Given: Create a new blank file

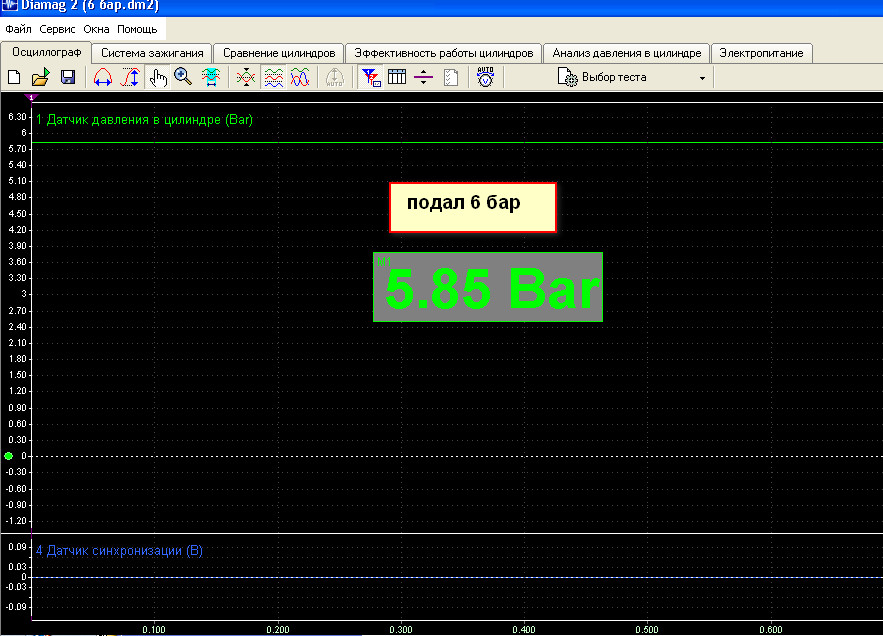Looking at the screenshot, I should point(14,77).
